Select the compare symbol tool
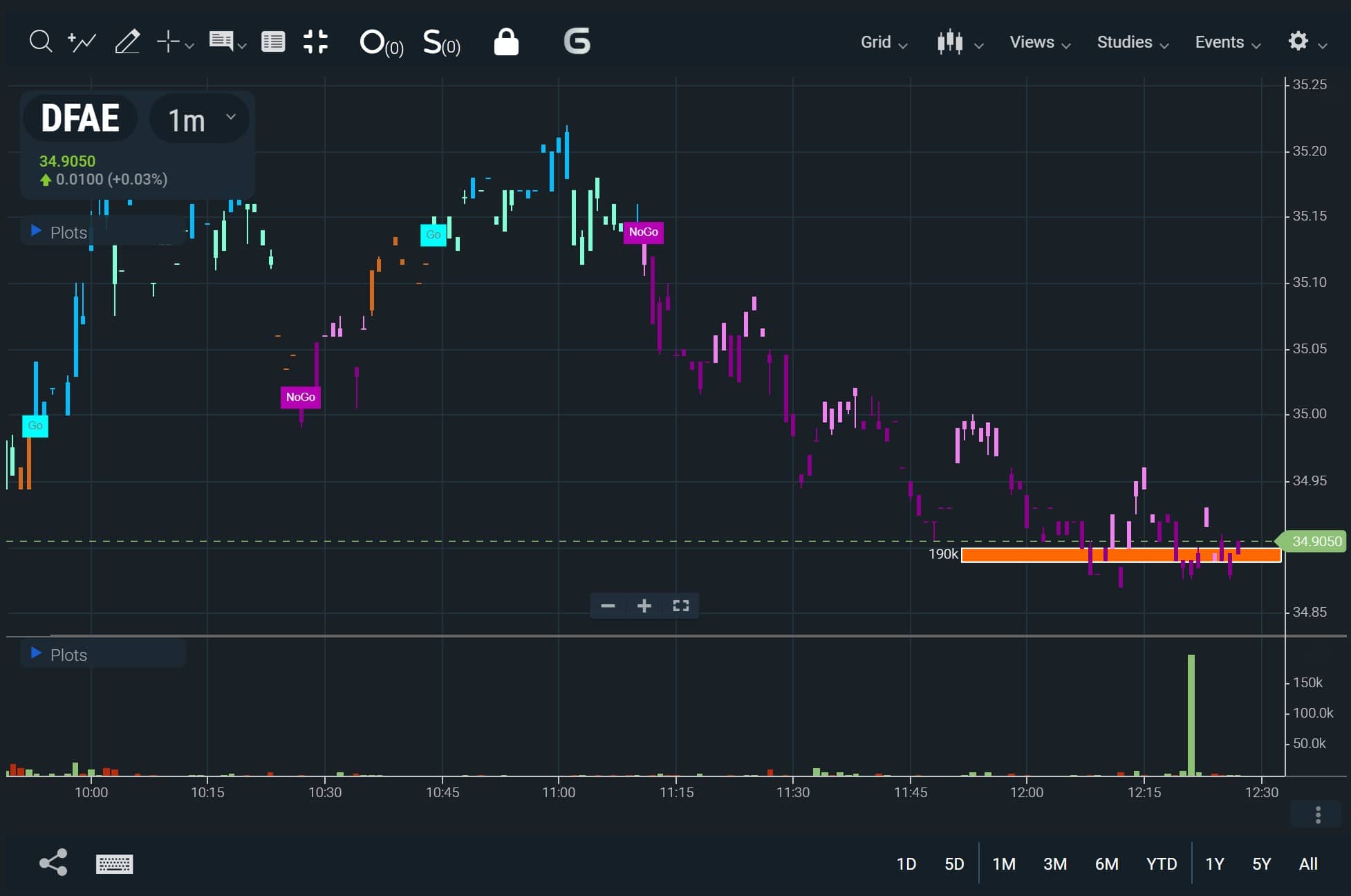 (x=82, y=41)
